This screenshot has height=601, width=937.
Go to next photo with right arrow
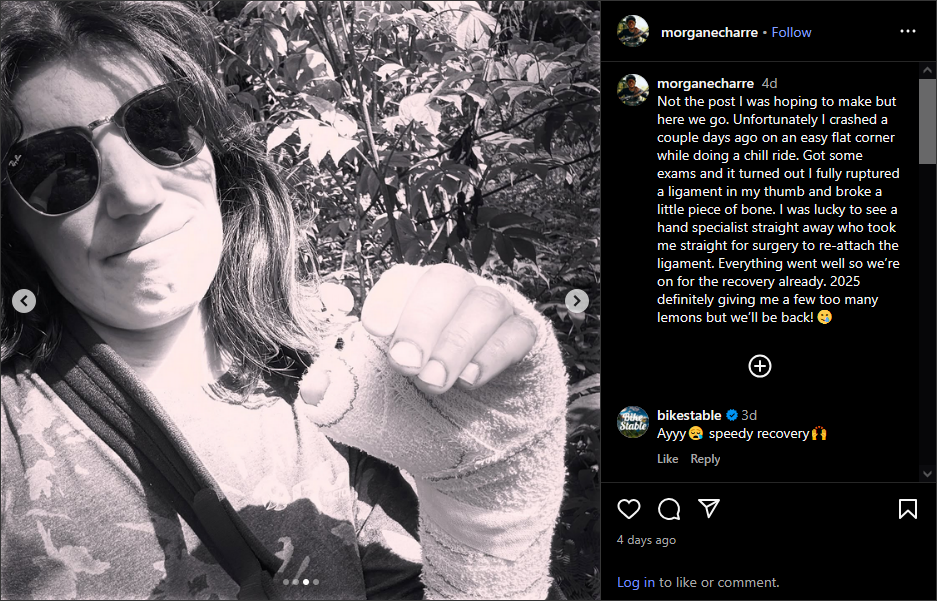pyautogui.click(x=577, y=300)
